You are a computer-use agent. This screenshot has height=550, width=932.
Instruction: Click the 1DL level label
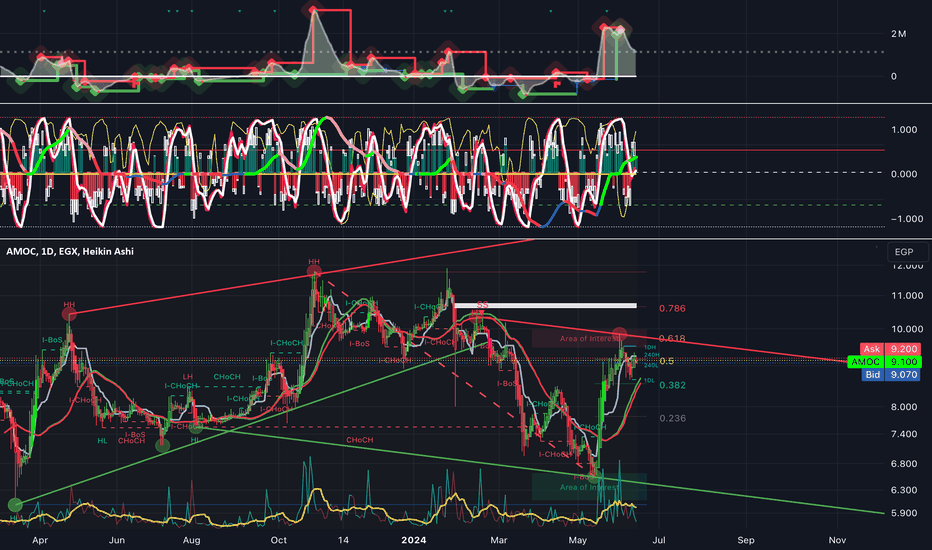650,381
